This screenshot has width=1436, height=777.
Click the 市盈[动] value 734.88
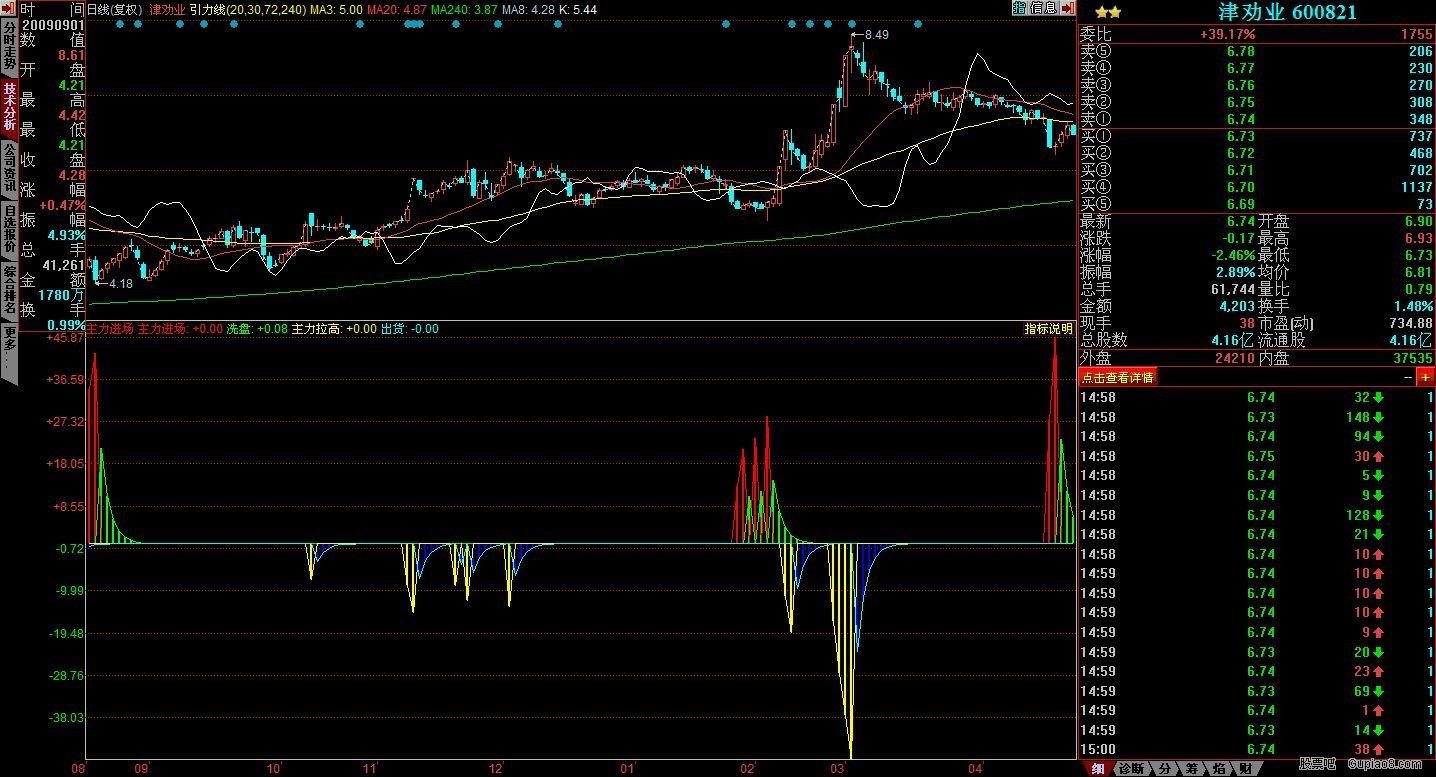[1410, 323]
